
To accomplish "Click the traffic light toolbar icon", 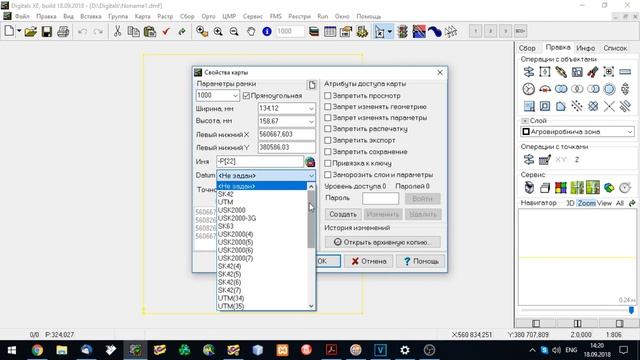I will point(402,31).
